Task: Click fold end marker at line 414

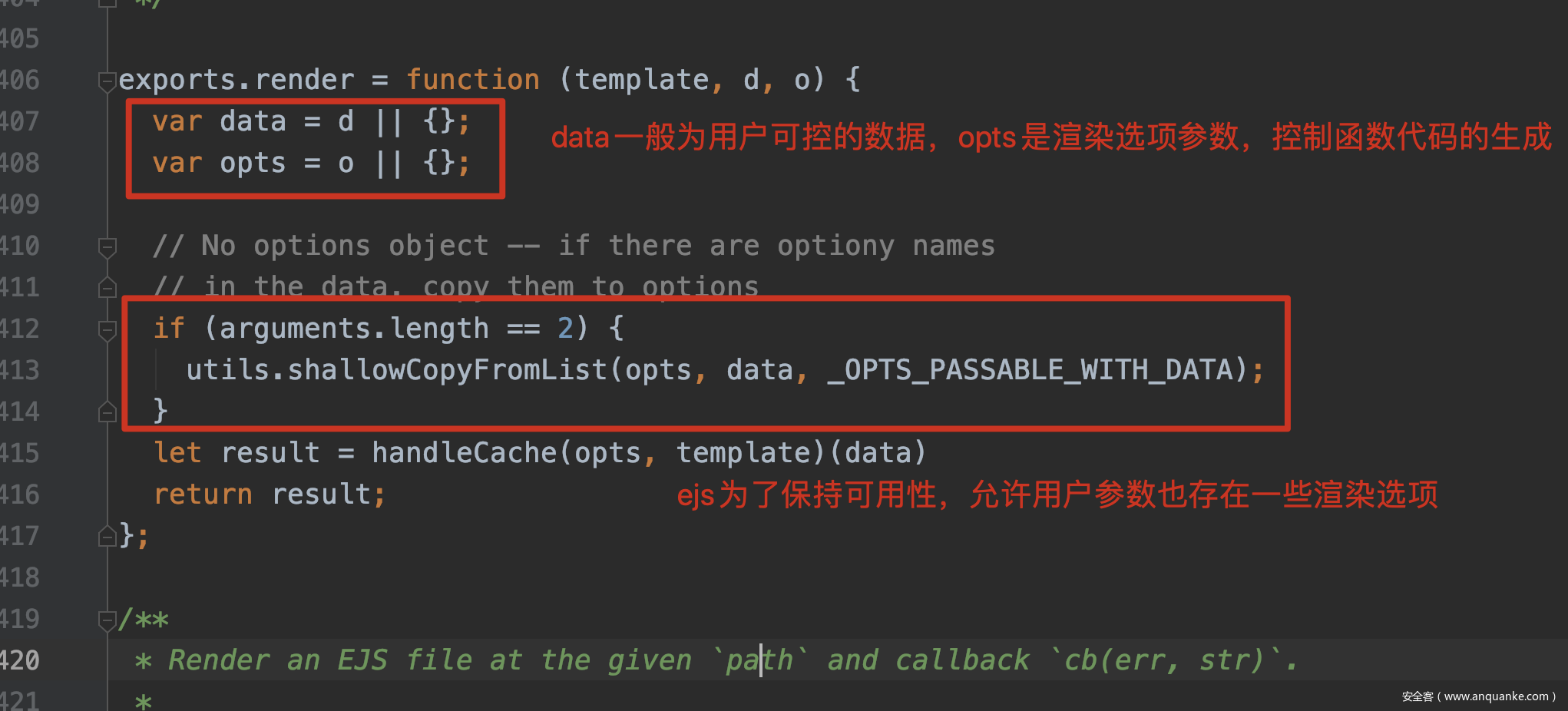Action: 108,412
